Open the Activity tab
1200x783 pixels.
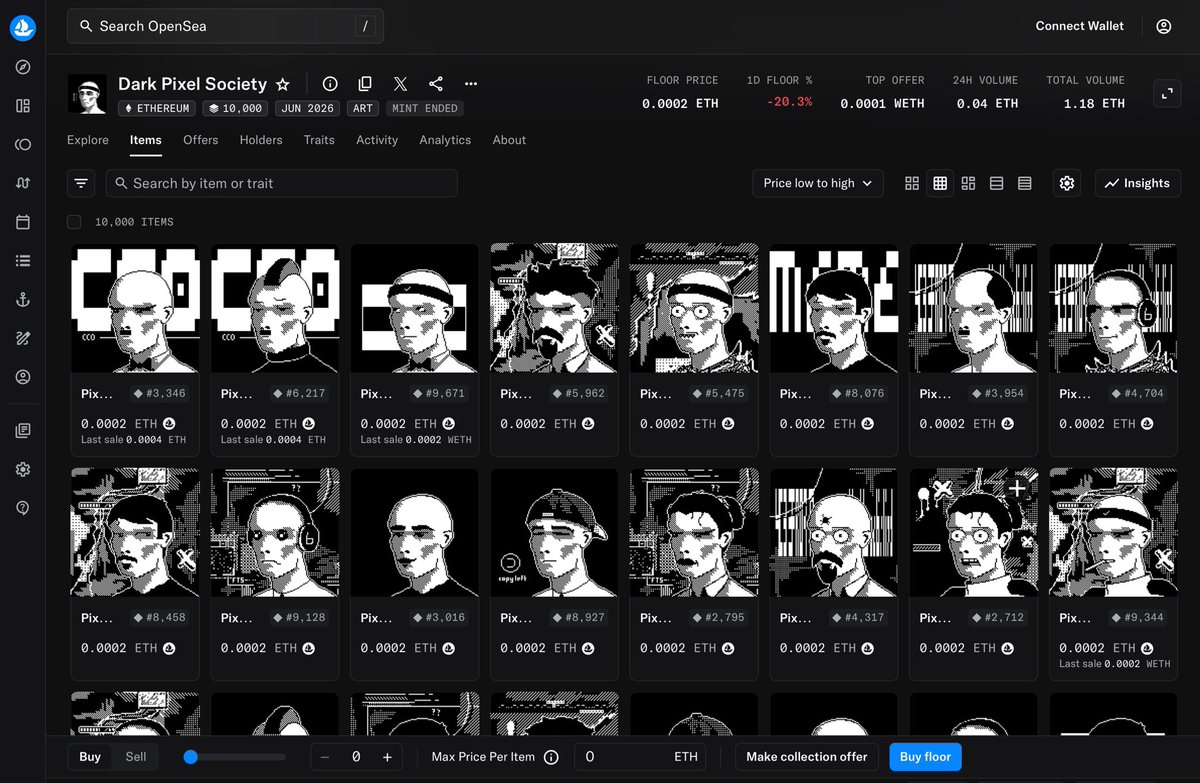tap(377, 140)
